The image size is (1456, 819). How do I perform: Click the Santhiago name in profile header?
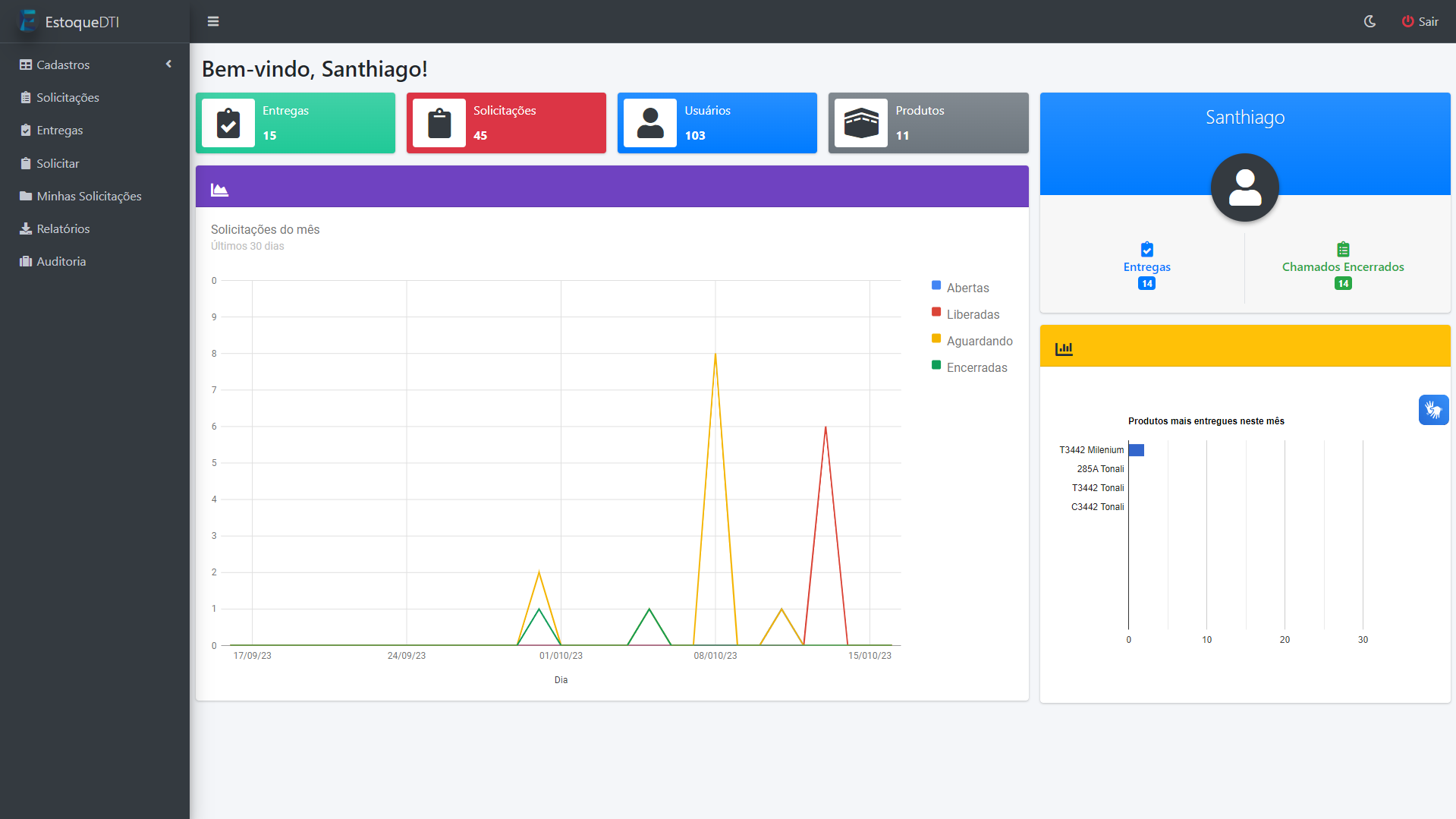(1244, 118)
